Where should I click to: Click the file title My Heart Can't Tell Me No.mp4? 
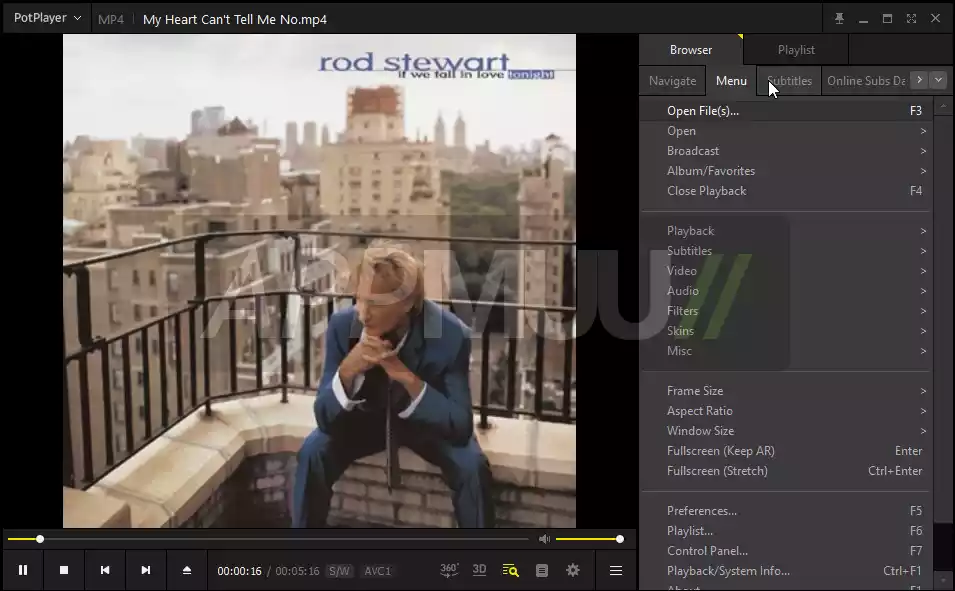click(x=234, y=19)
